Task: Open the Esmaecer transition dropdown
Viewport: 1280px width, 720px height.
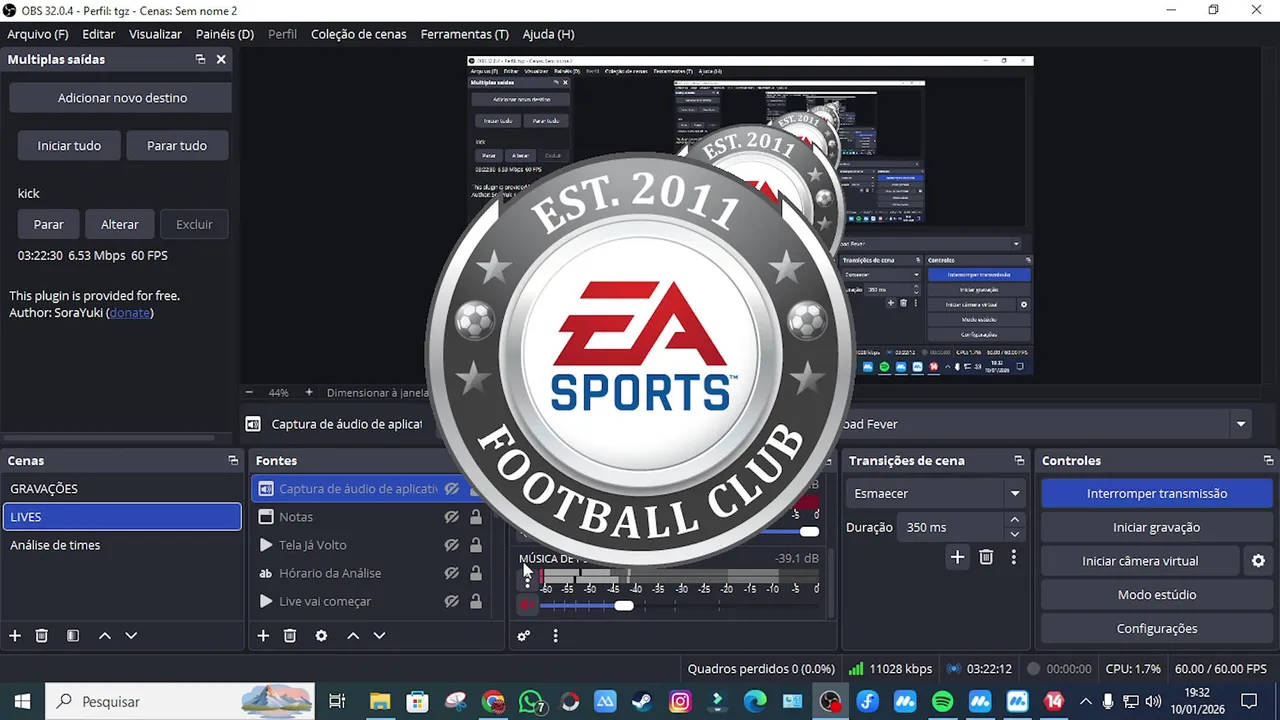Action: (936, 494)
